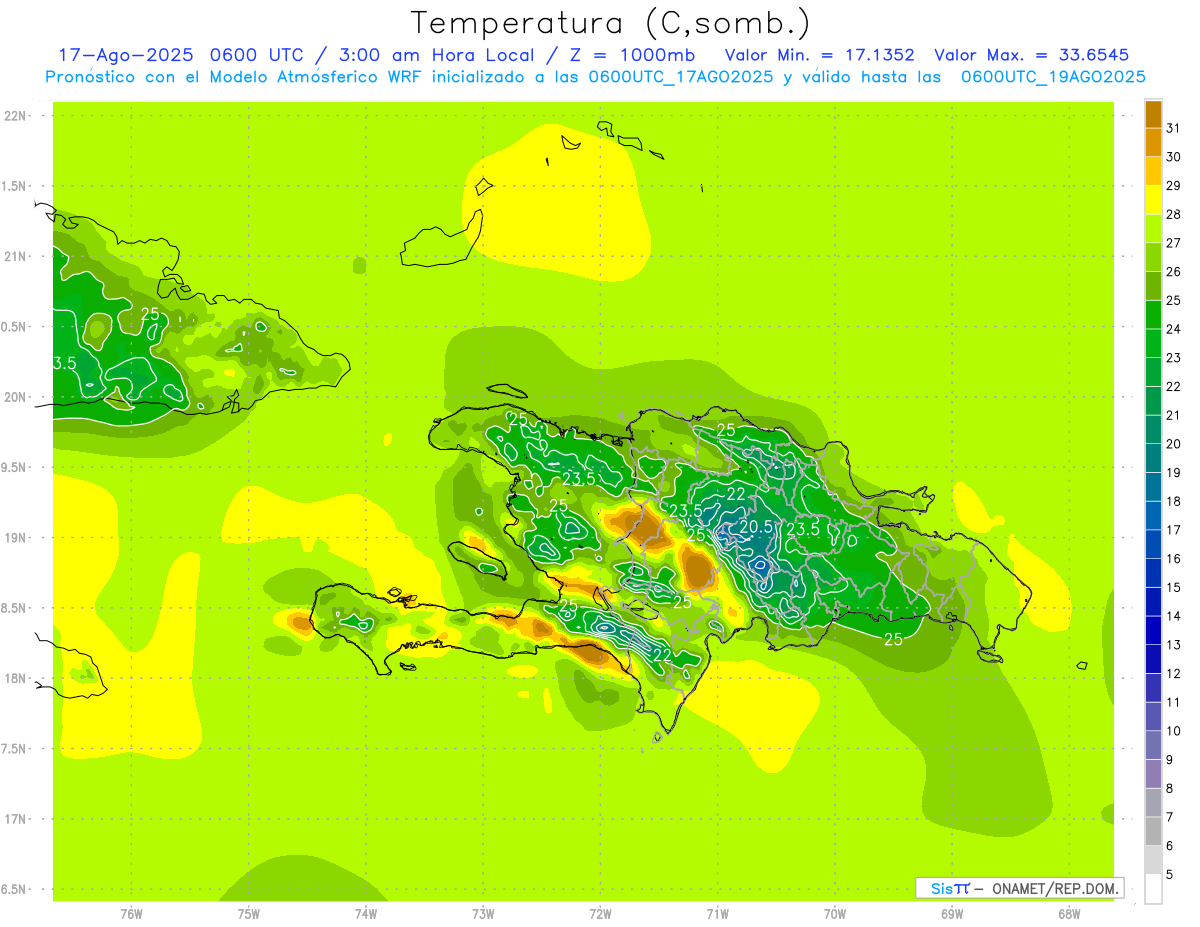The width and height of the screenshot is (1200, 927).
Task: Click the "12" value on the color legend
Action: (x=1173, y=674)
